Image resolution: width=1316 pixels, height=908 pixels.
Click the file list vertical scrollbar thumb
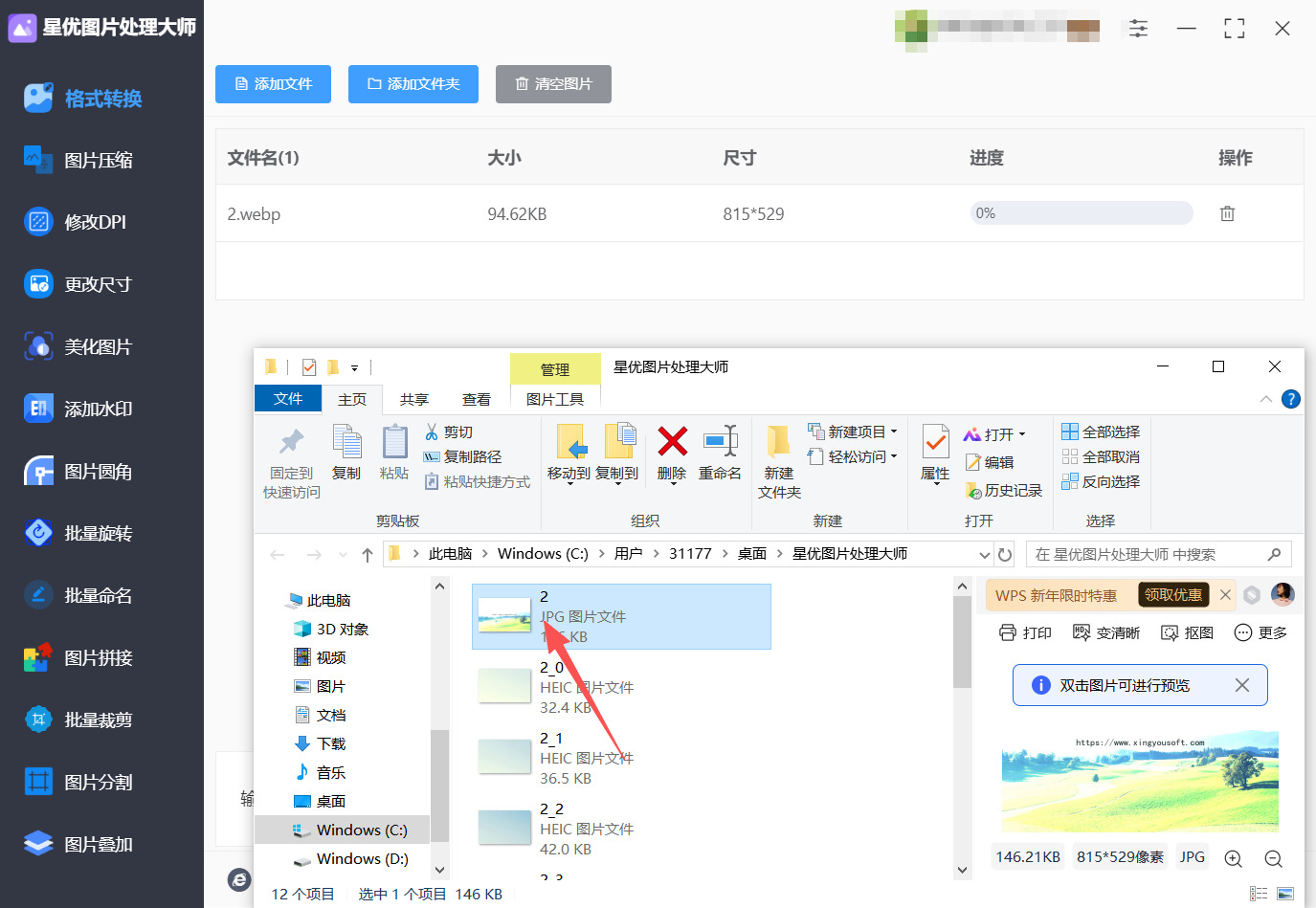pyautogui.click(x=962, y=641)
